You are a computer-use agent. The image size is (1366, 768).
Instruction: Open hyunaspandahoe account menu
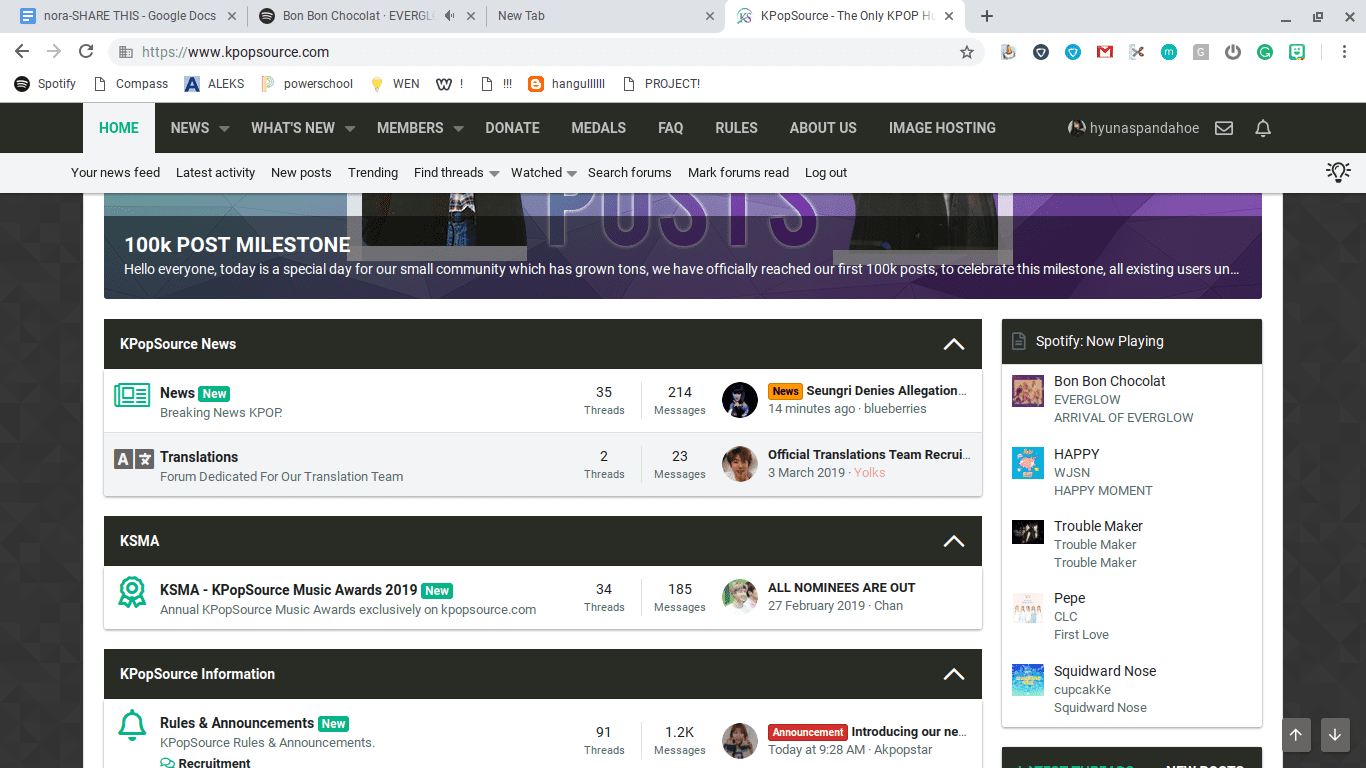(1133, 128)
